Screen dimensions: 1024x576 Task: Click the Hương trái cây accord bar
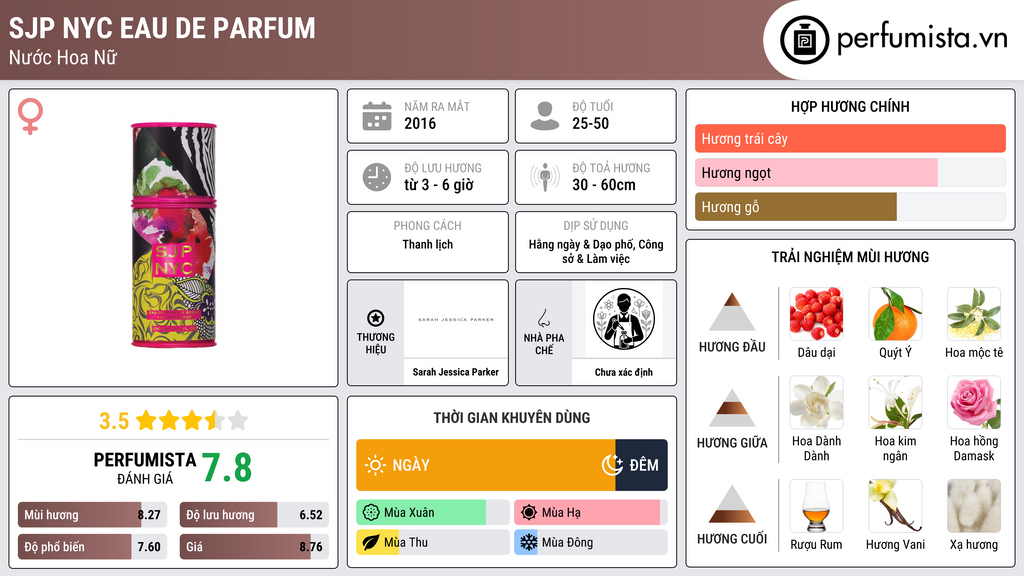click(x=850, y=138)
